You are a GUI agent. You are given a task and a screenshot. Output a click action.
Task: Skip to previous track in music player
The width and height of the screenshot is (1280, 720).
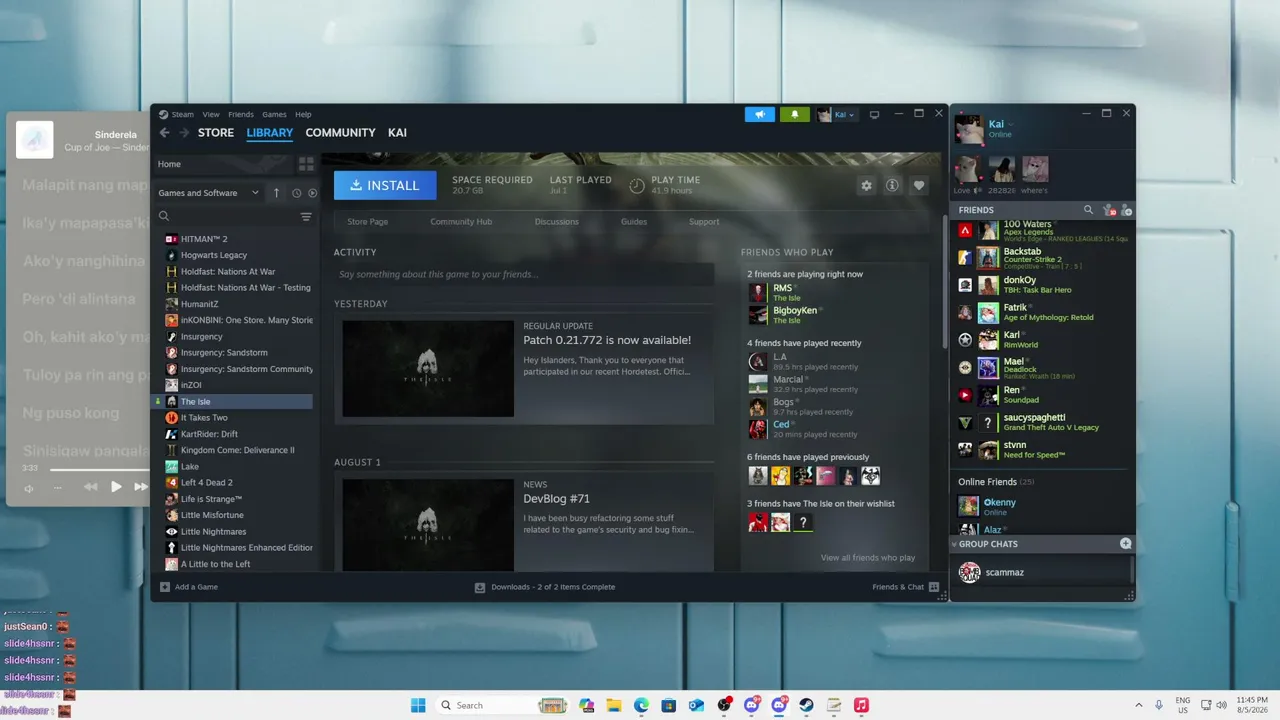click(x=90, y=487)
